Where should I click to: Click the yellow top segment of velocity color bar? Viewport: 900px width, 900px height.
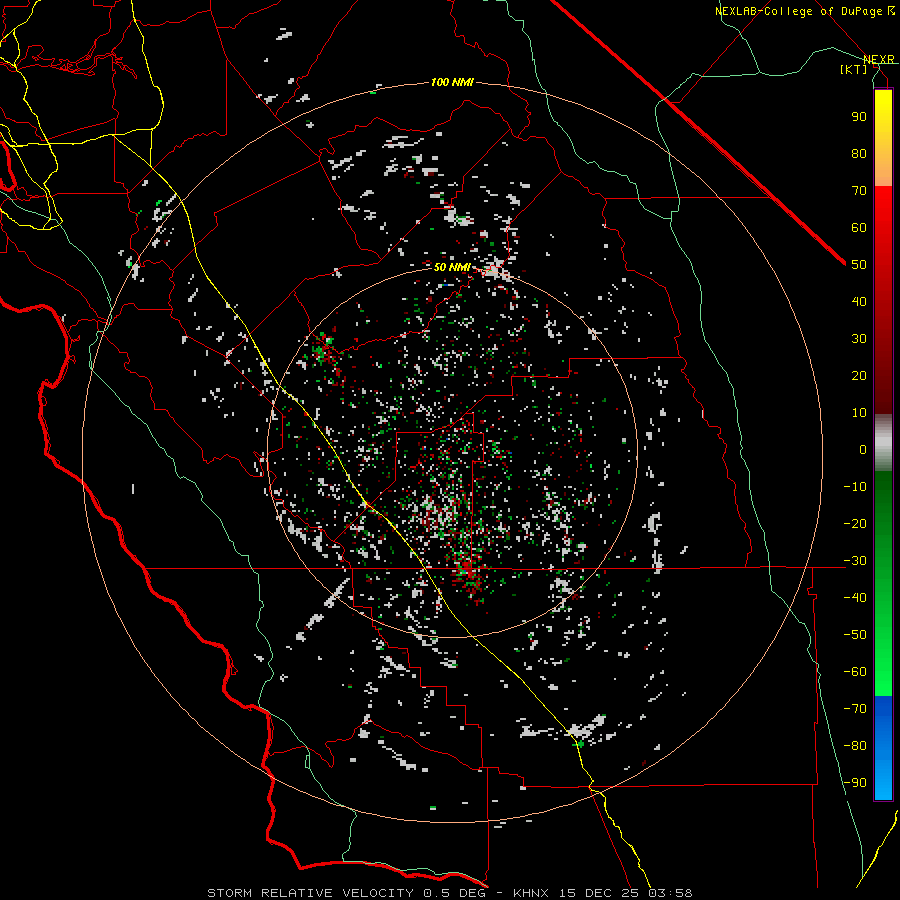pyautogui.click(x=883, y=138)
